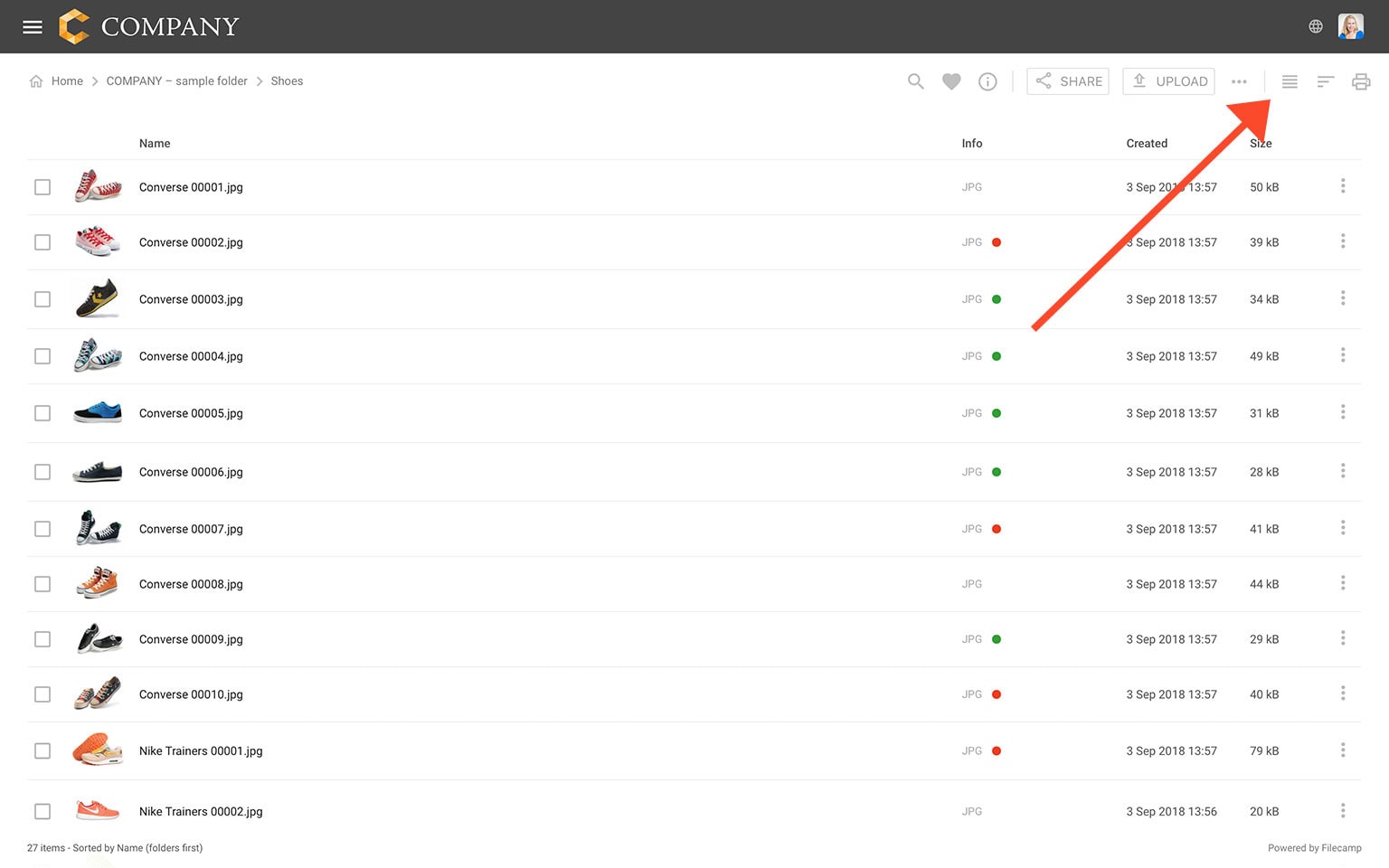Tick checkbox for Nike Trainers 00002.jpg
1389x868 pixels.
(x=43, y=811)
